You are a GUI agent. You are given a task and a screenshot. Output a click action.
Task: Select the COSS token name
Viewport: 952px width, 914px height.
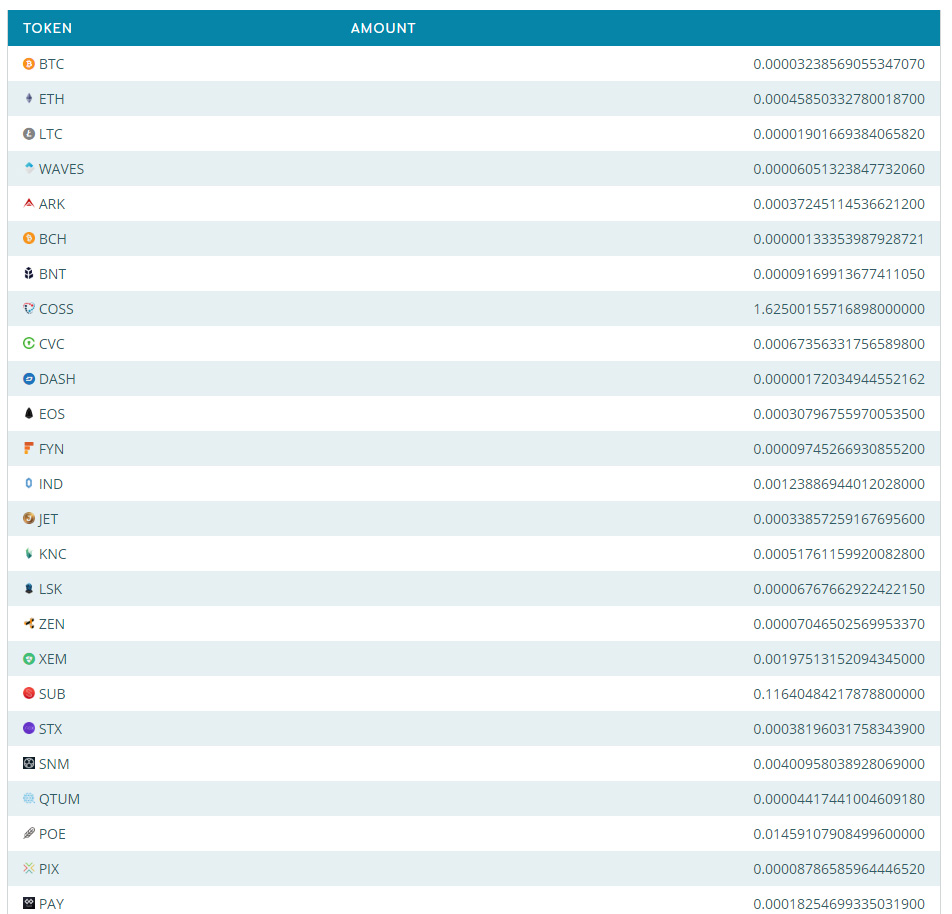[56, 309]
